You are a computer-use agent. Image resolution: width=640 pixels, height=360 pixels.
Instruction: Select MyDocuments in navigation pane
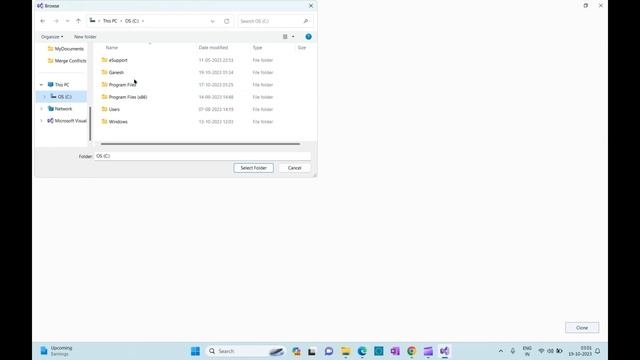tap(65, 49)
